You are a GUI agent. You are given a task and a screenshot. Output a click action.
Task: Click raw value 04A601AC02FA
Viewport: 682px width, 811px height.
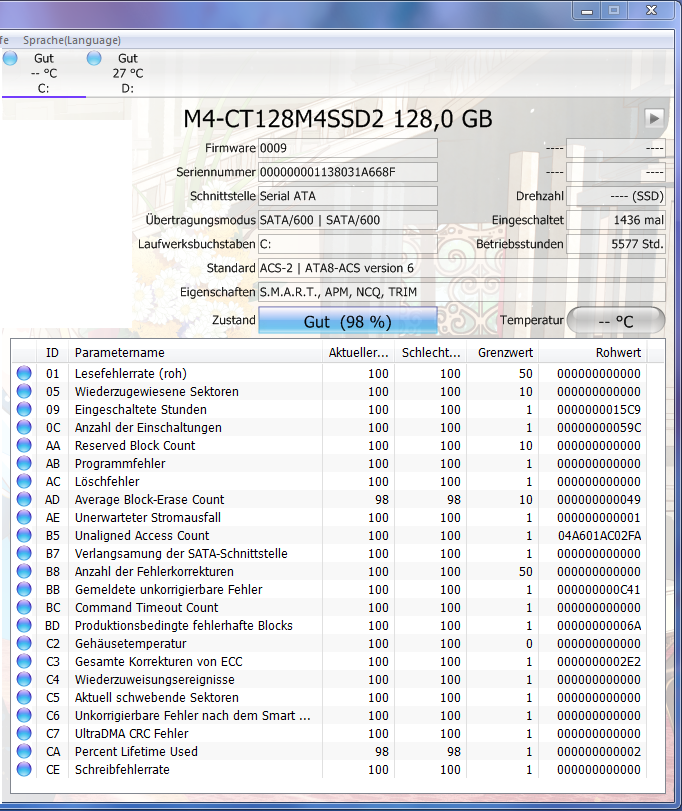599,535
